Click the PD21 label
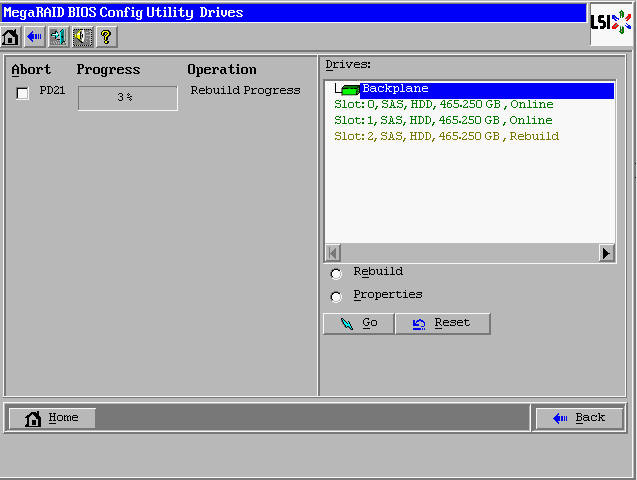The height and width of the screenshot is (480, 637). (52, 90)
